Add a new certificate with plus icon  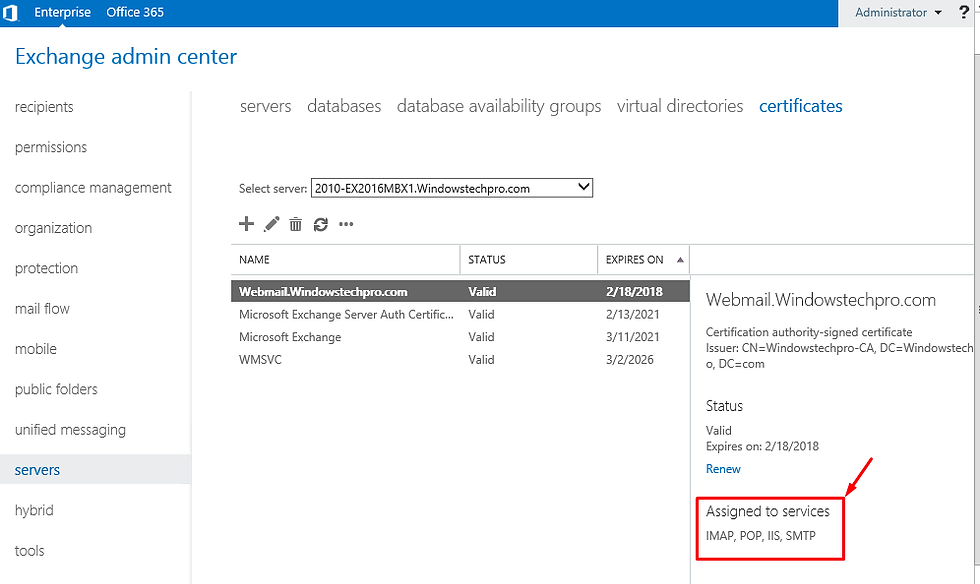246,224
